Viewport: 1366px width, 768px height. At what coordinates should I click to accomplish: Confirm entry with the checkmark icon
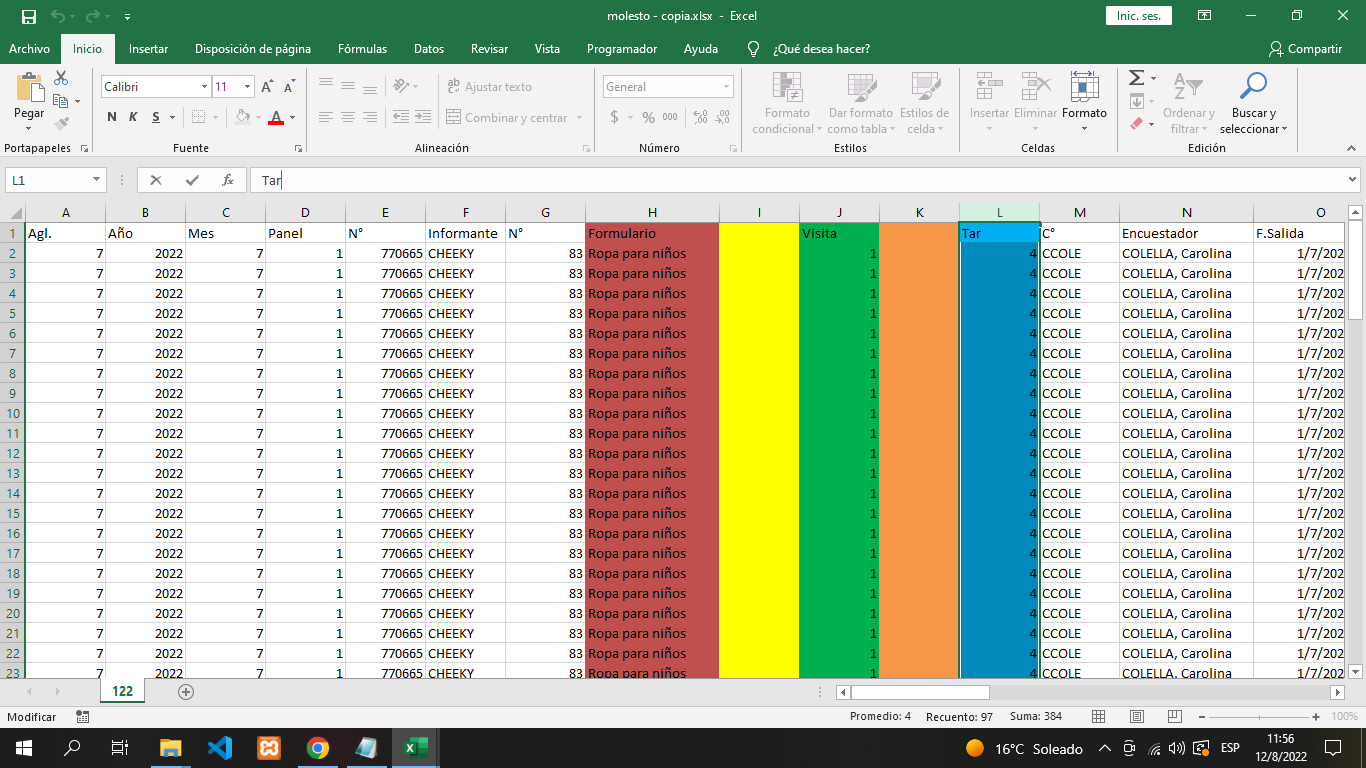[192, 180]
